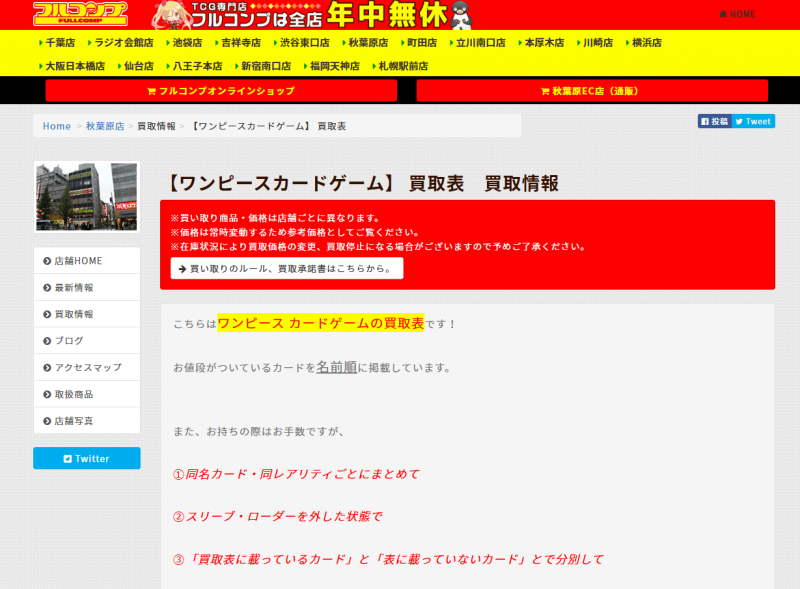Open 秋葉原EC店（通販） cart button

(591, 91)
